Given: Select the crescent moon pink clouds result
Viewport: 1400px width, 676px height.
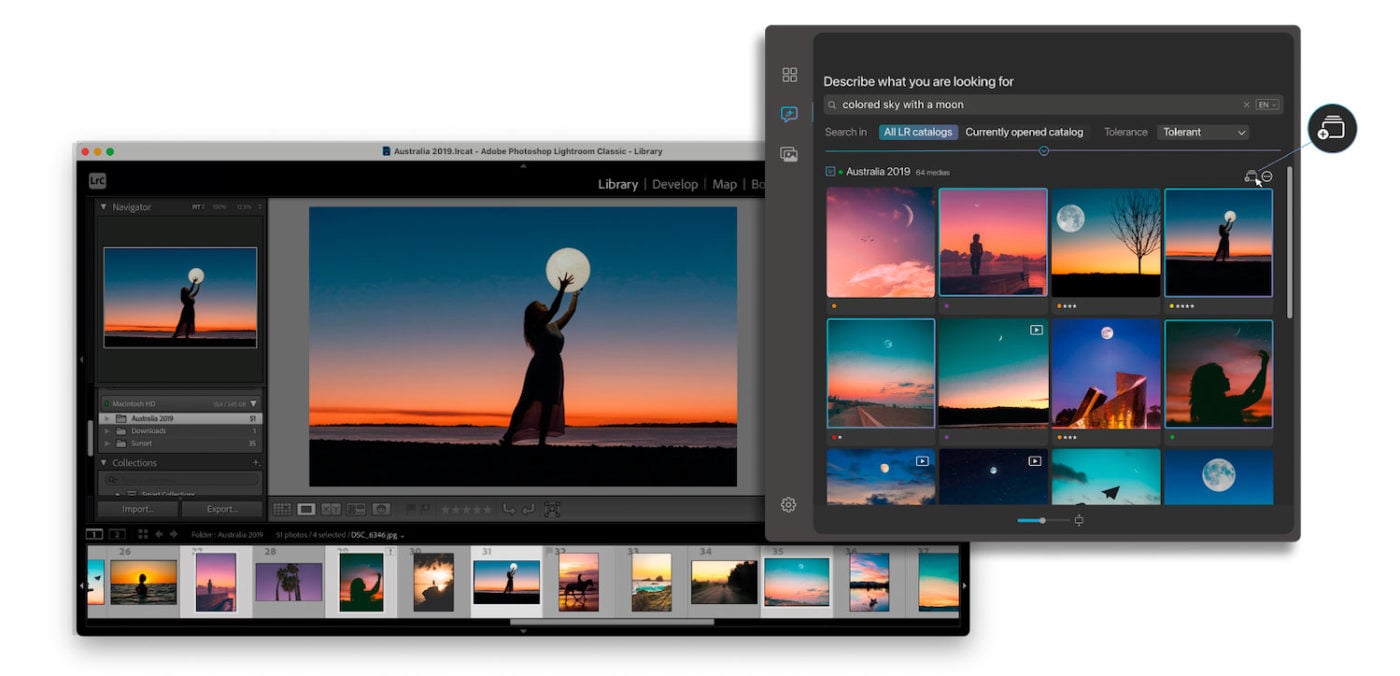Looking at the screenshot, I should click(x=880, y=243).
